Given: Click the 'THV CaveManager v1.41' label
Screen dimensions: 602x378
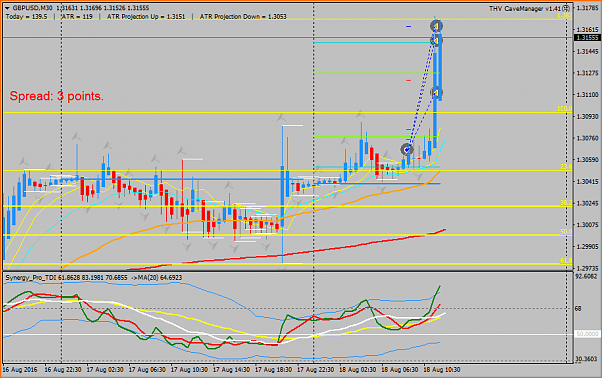Looking at the screenshot, I should pyautogui.click(x=526, y=8).
